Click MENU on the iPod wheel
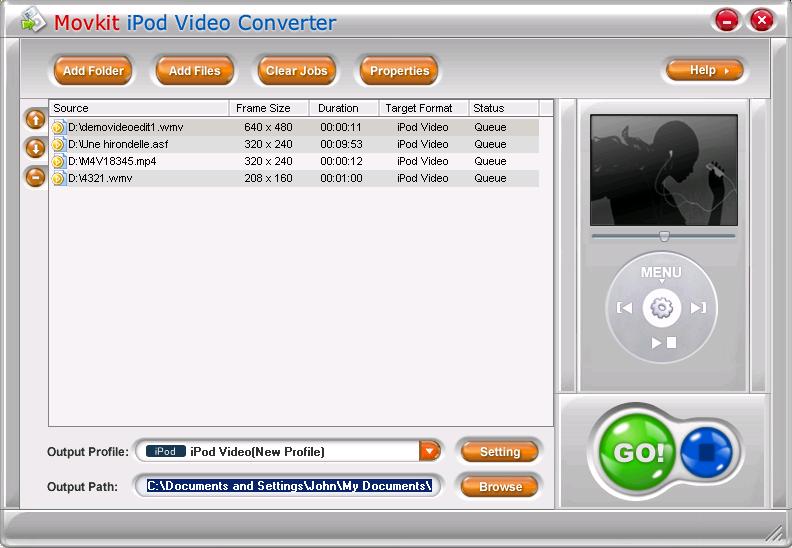 [661, 273]
